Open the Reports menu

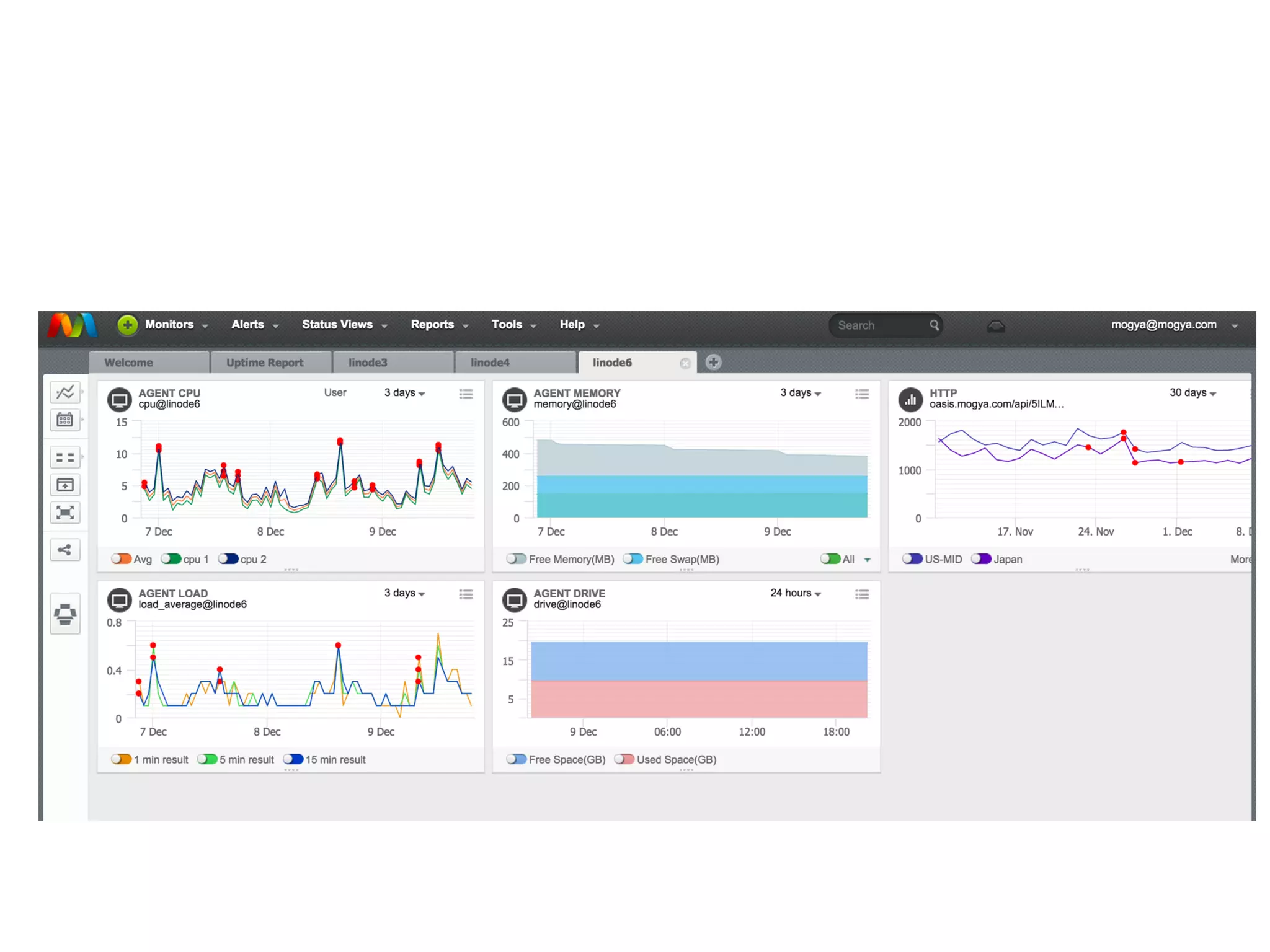tap(439, 325)
